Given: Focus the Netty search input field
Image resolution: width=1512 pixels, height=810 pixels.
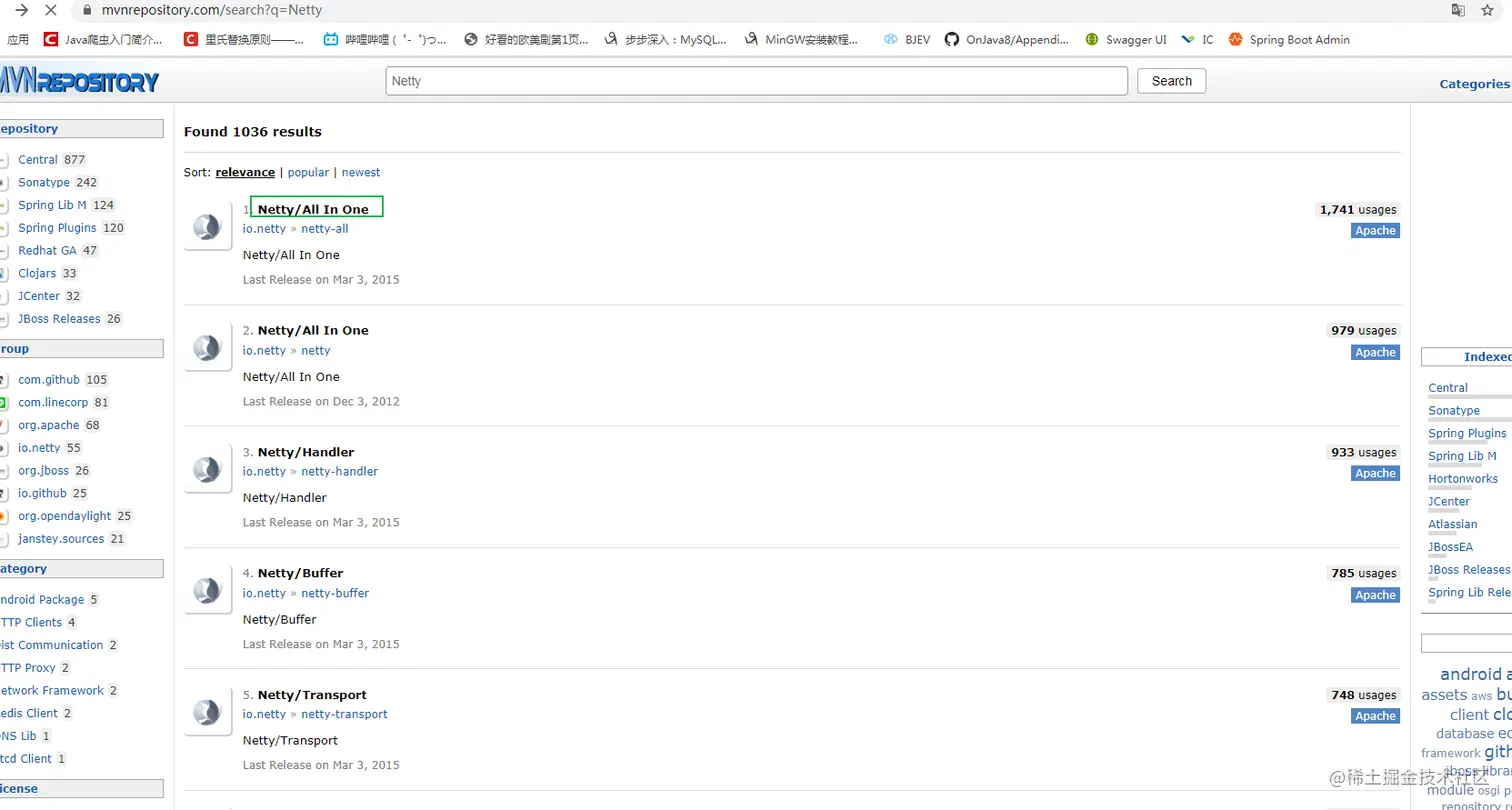Looking at the screenshot, I should pyautogui.click(x=756, y=81).
